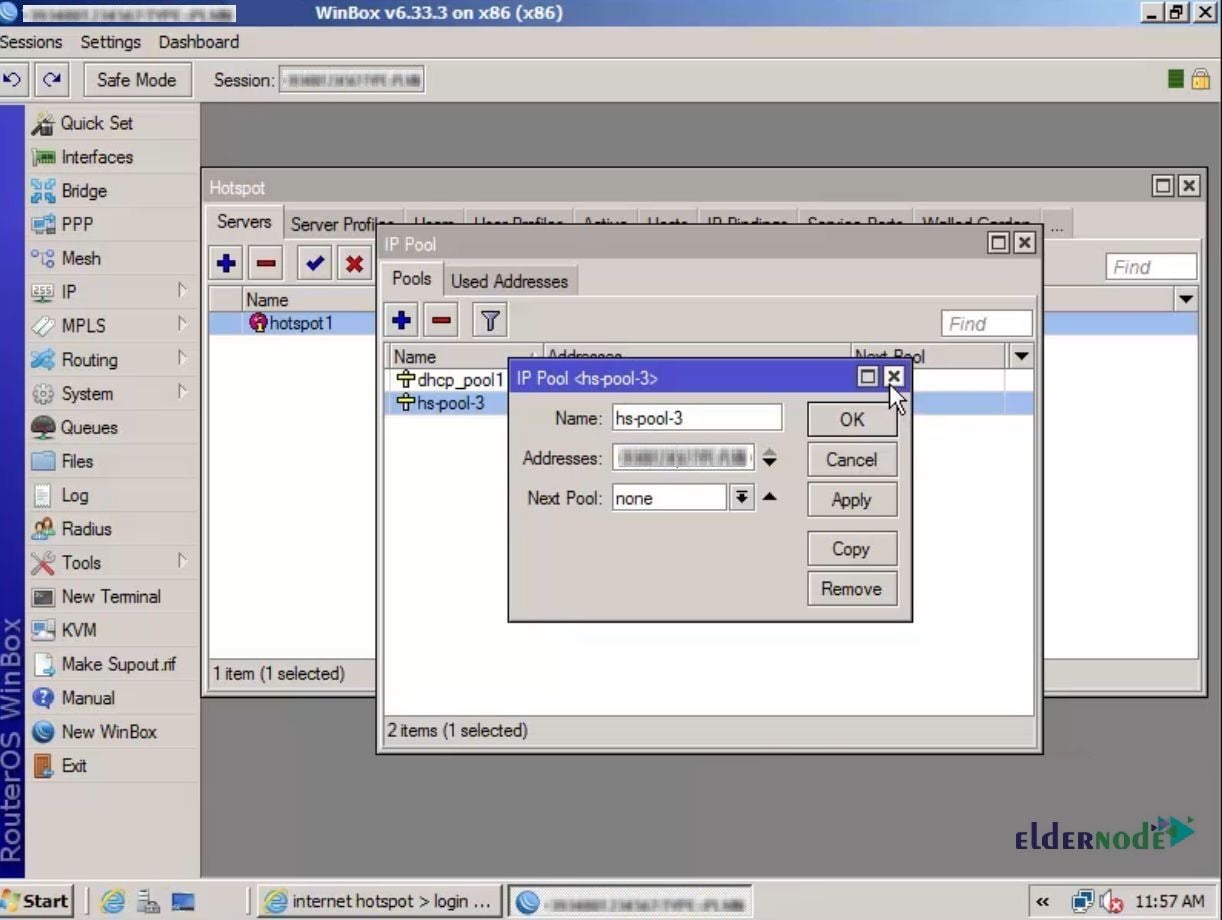Enable hotspot server with blue checkmark

(315, 264)
